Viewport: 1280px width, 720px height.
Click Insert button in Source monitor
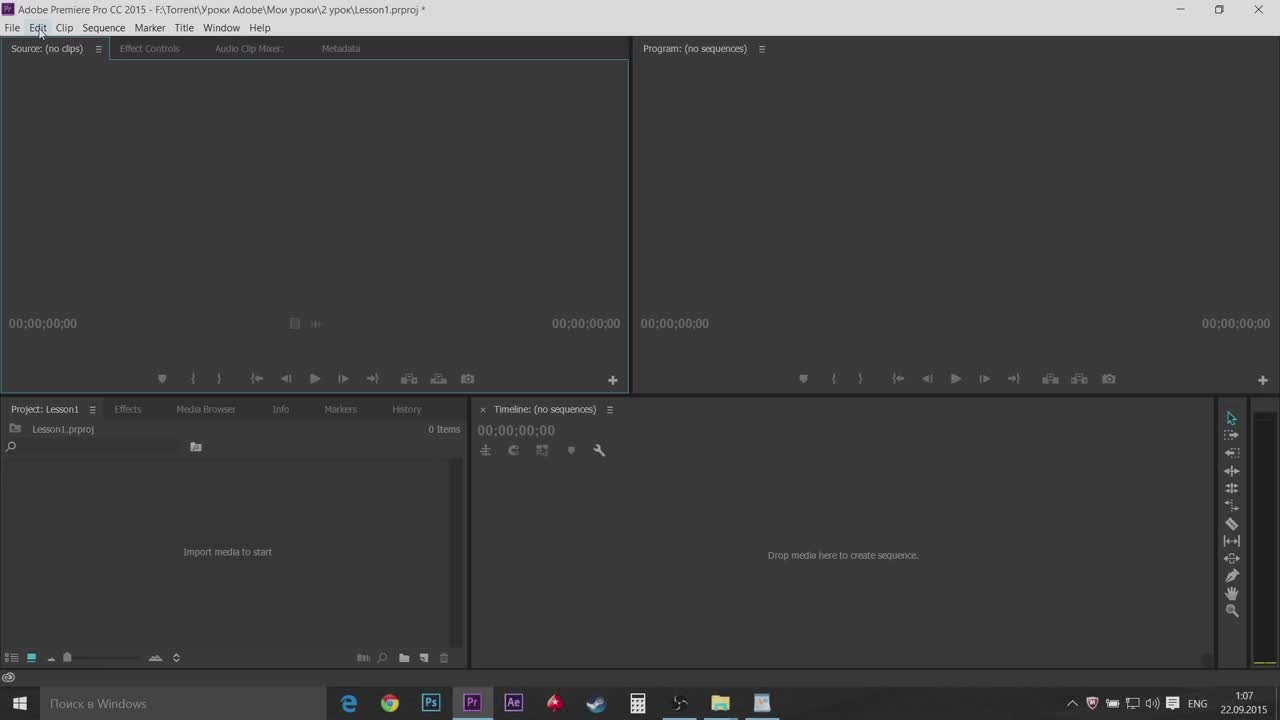click(409, 379)
